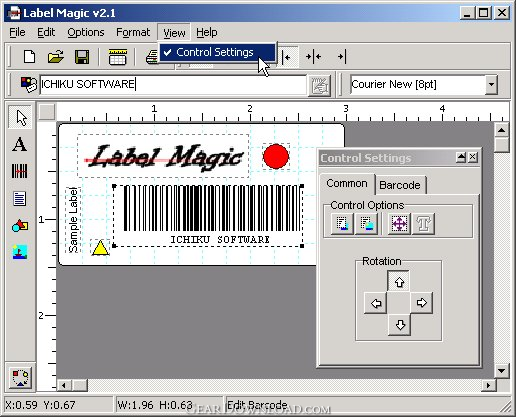Rotate control right with arrow button
This screenshot has height=417, width=516.
421,303
